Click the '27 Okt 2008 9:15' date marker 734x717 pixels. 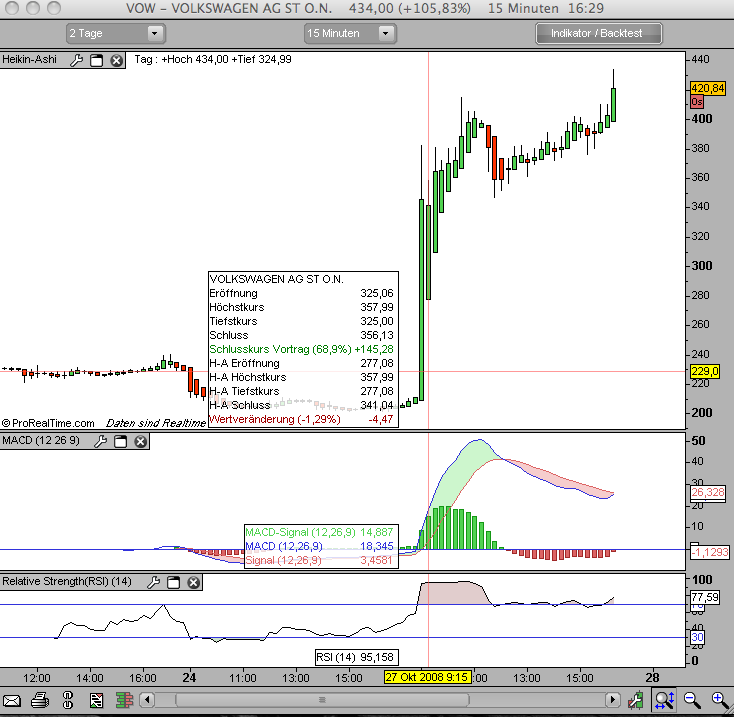coord(427,677)
